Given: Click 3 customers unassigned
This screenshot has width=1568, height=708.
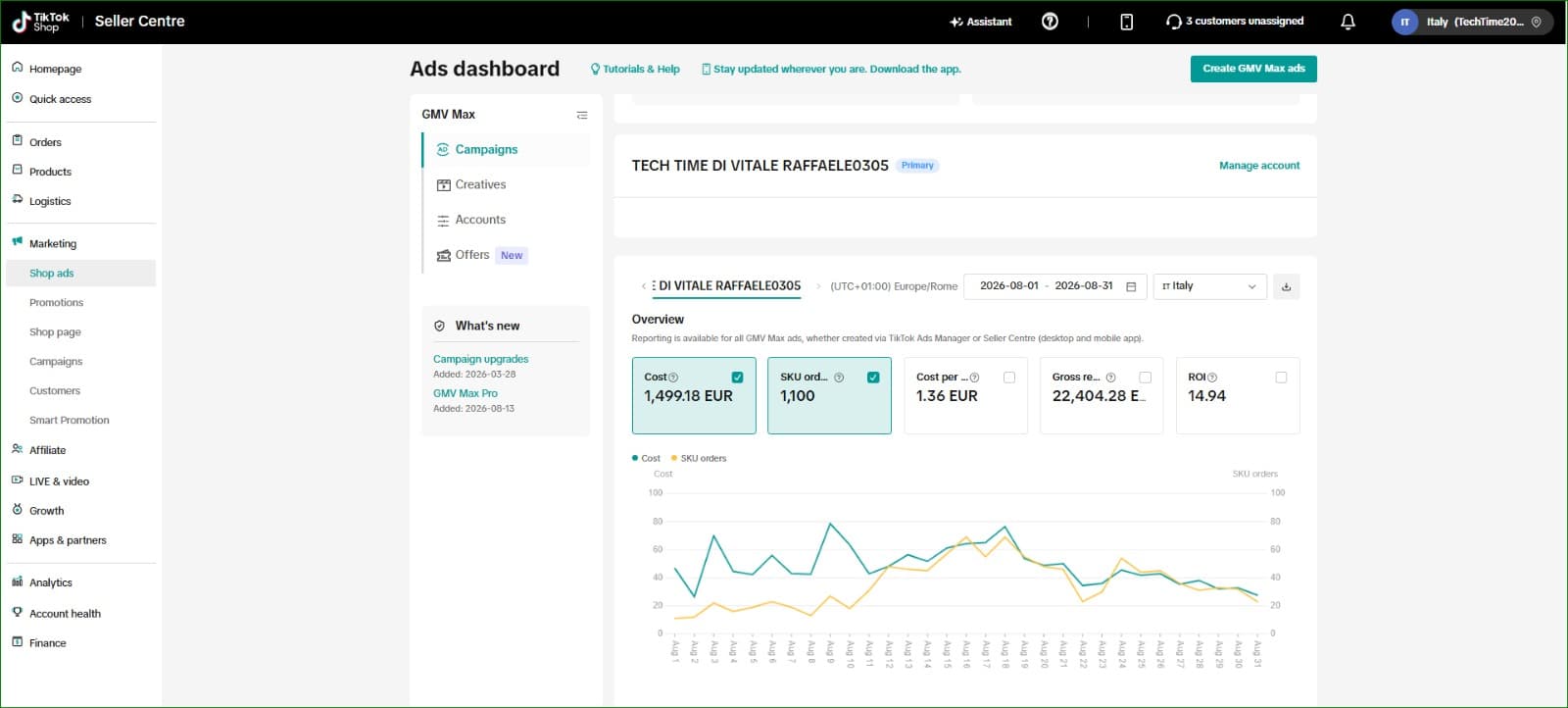Looking at the screenshot, I should (x=1235, y=22).
